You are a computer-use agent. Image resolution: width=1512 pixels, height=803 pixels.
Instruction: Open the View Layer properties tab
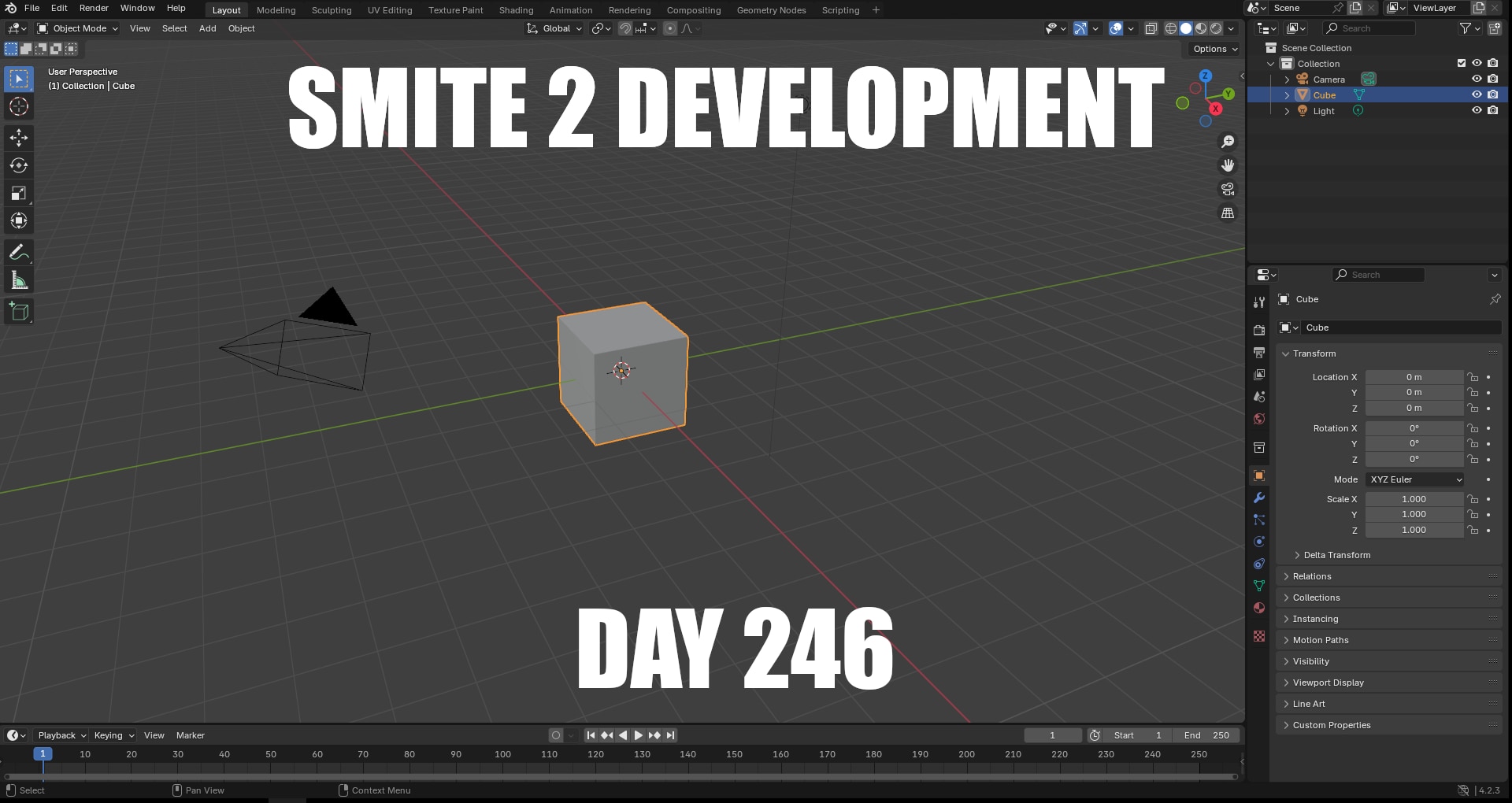[x=1259, y=375]
